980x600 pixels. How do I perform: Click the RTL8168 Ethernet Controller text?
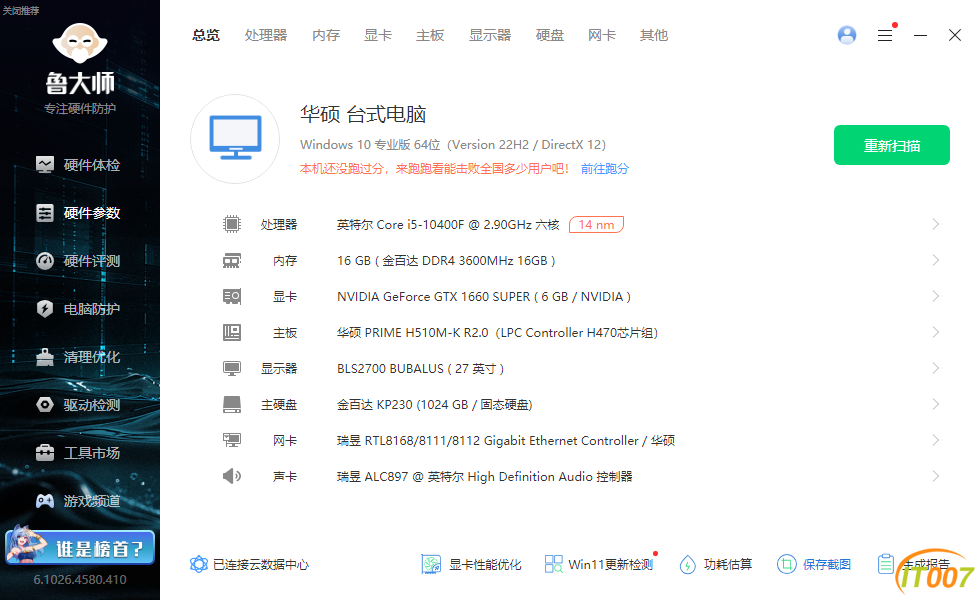tap(506, 441)
